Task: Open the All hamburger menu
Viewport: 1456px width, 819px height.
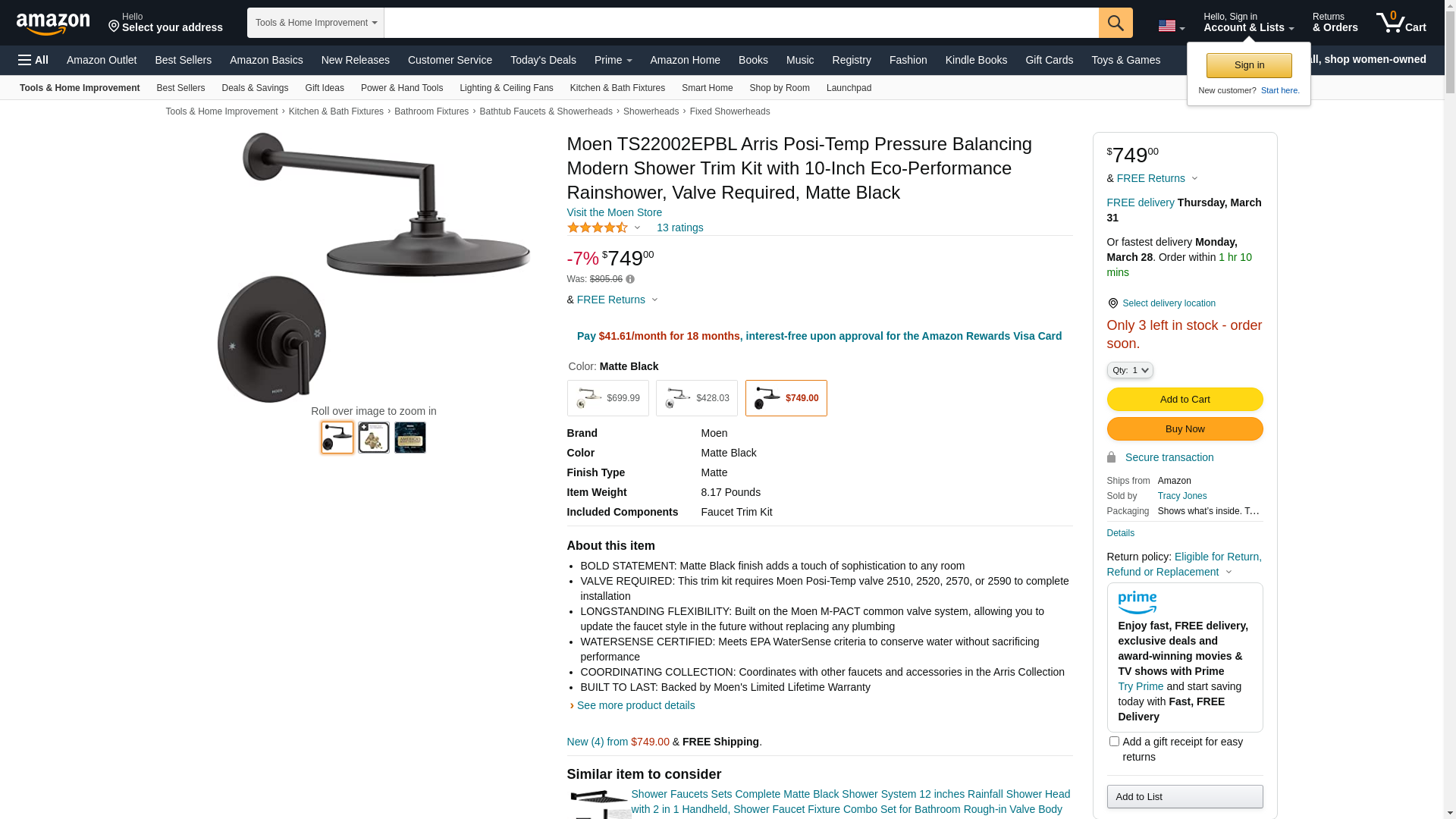Action: click(x=33, y=60)
